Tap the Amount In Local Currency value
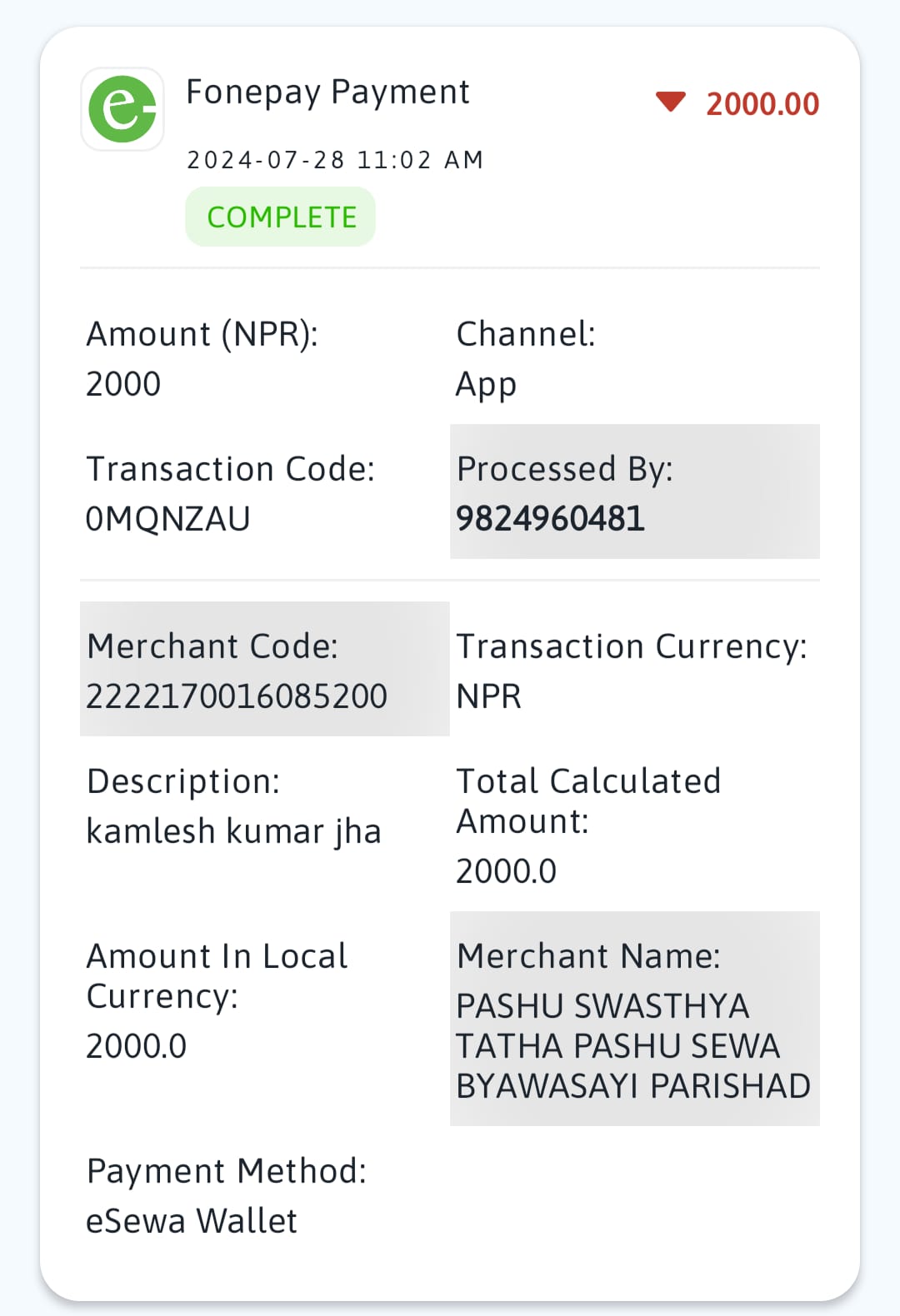Screen dimensions: 900x1316 tap(136, 1046)
